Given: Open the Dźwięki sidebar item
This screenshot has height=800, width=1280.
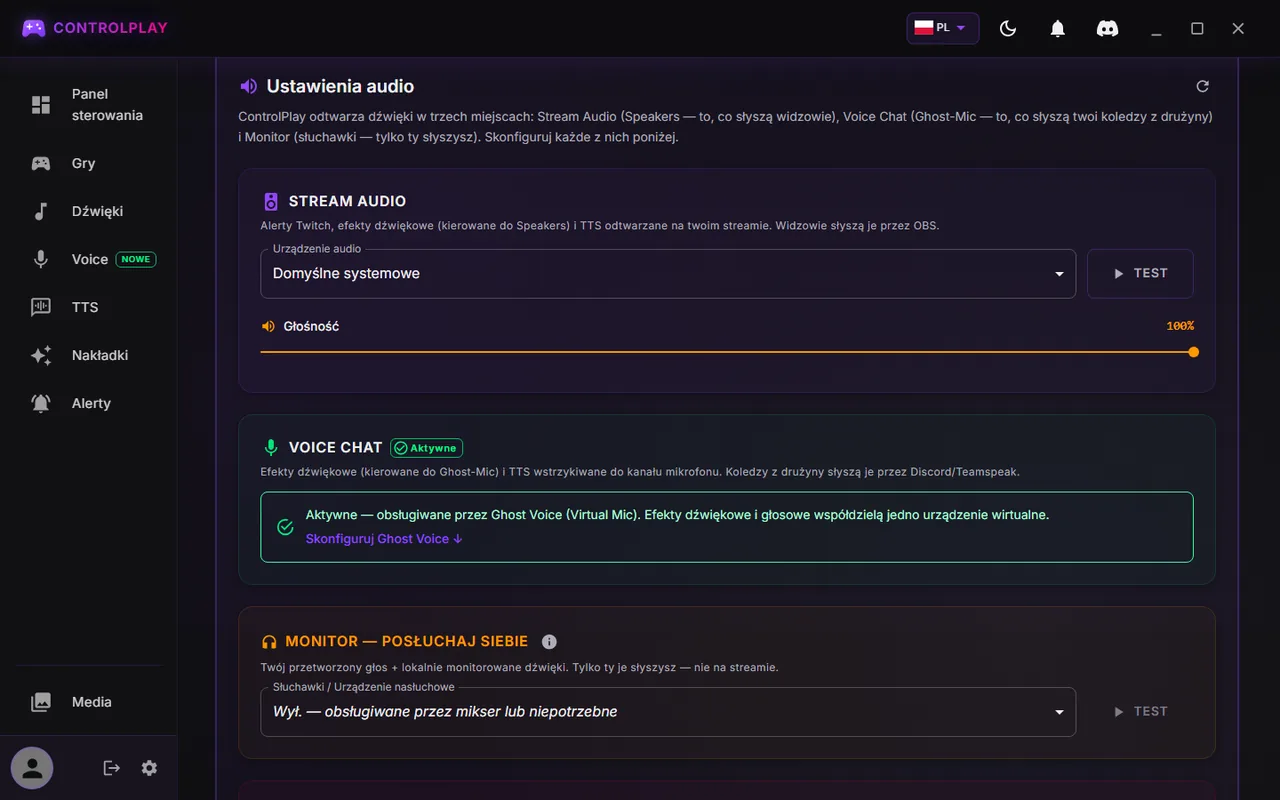Looking at the screenshot, I should tap(89, 211).
